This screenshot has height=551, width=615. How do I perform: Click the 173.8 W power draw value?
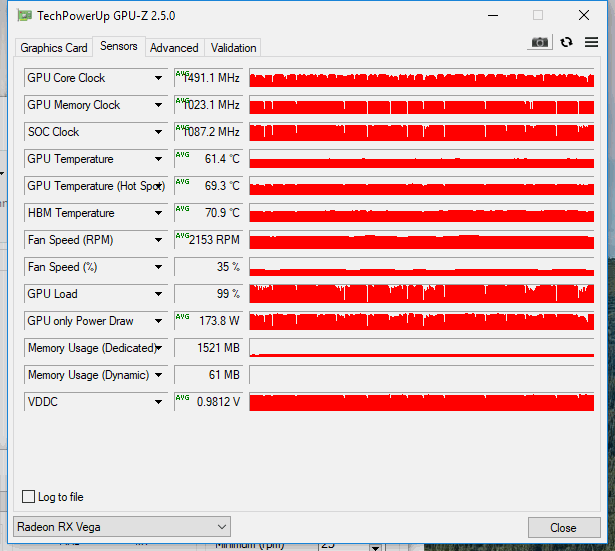tap(208, 321)
